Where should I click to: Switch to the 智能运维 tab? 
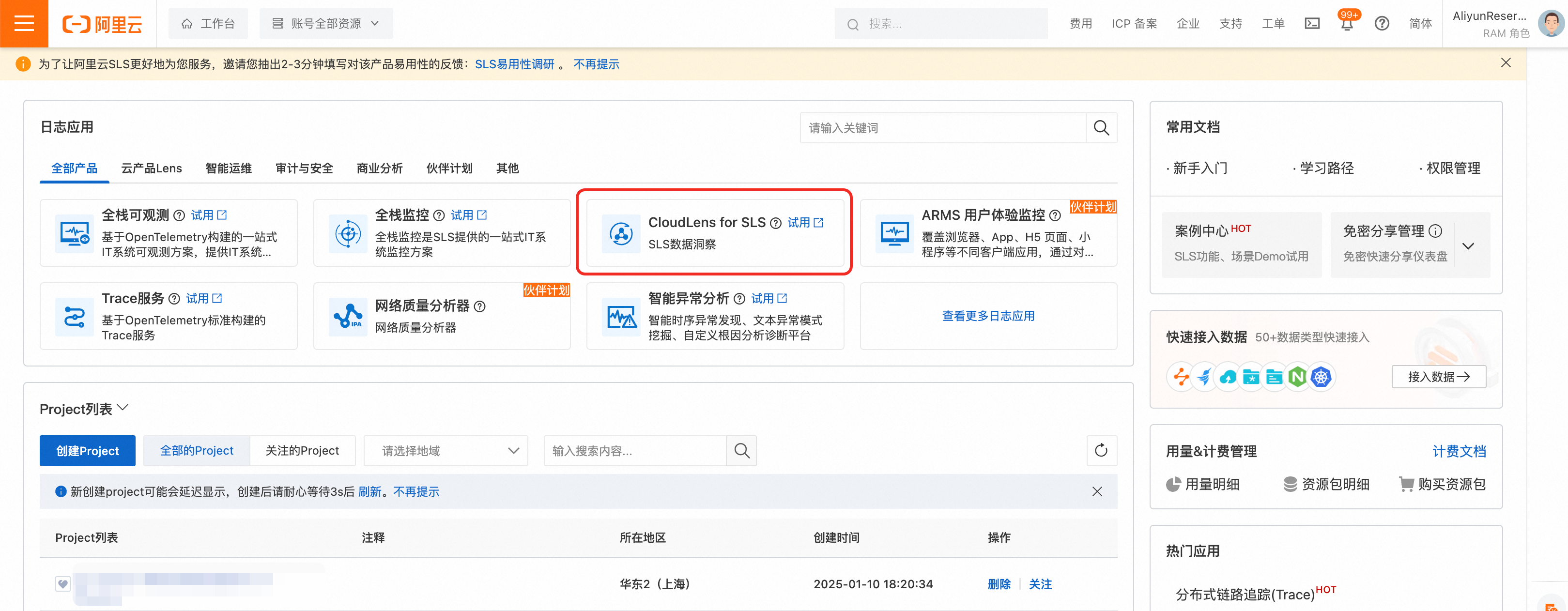tap(229, 168)
